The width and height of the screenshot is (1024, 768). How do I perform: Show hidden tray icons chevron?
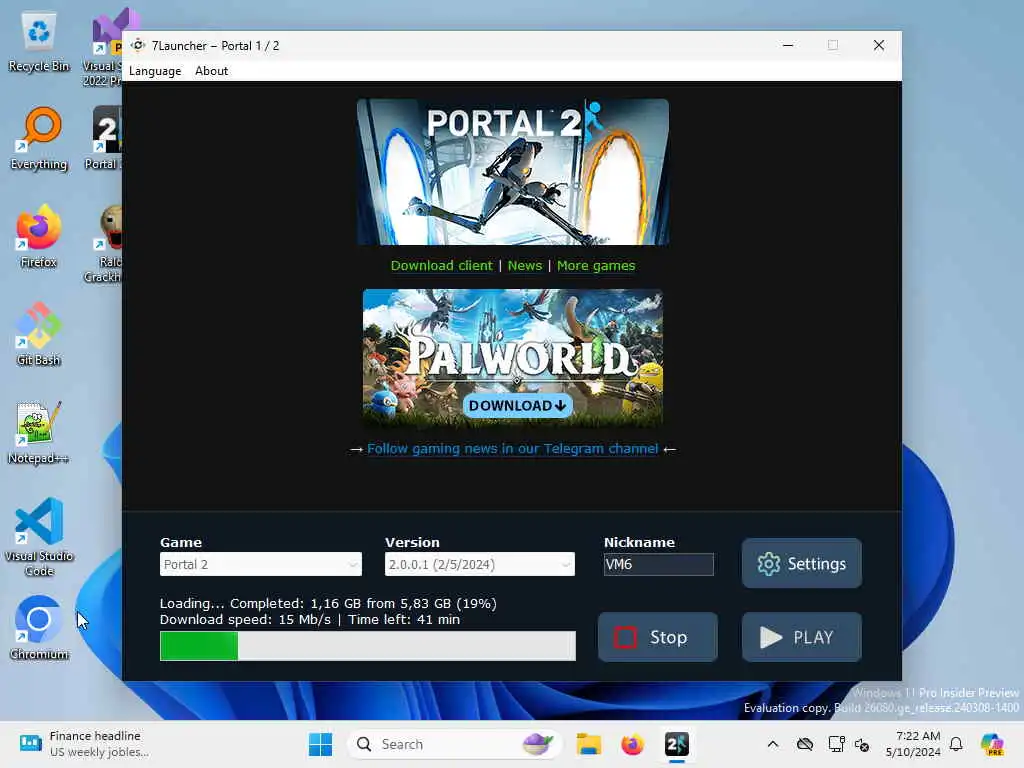(x=773, y=744)
